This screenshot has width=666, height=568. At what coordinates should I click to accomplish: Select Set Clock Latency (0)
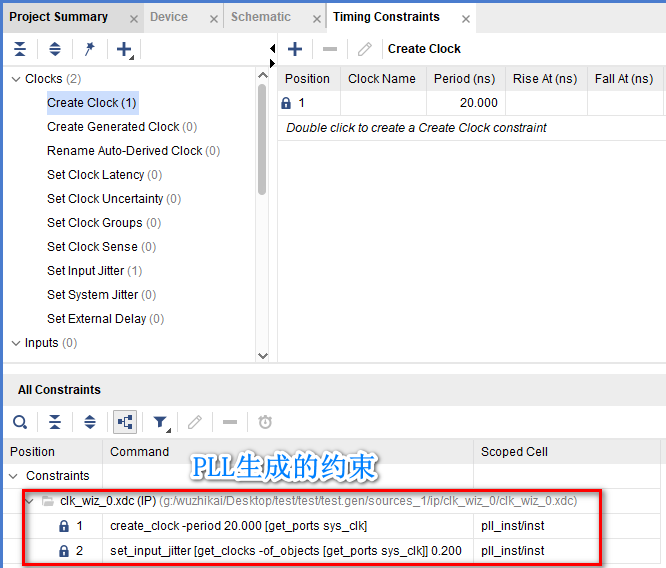click(x=104, y=175)
